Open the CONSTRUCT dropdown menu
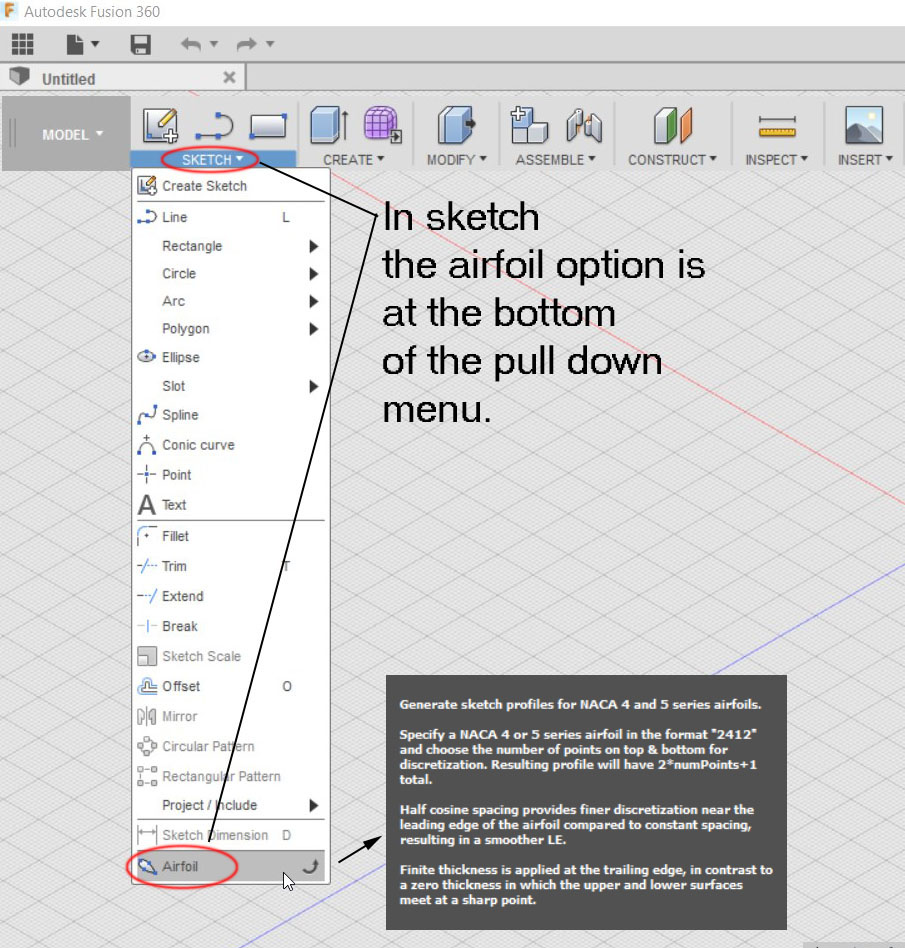 (x=672, y=160)
